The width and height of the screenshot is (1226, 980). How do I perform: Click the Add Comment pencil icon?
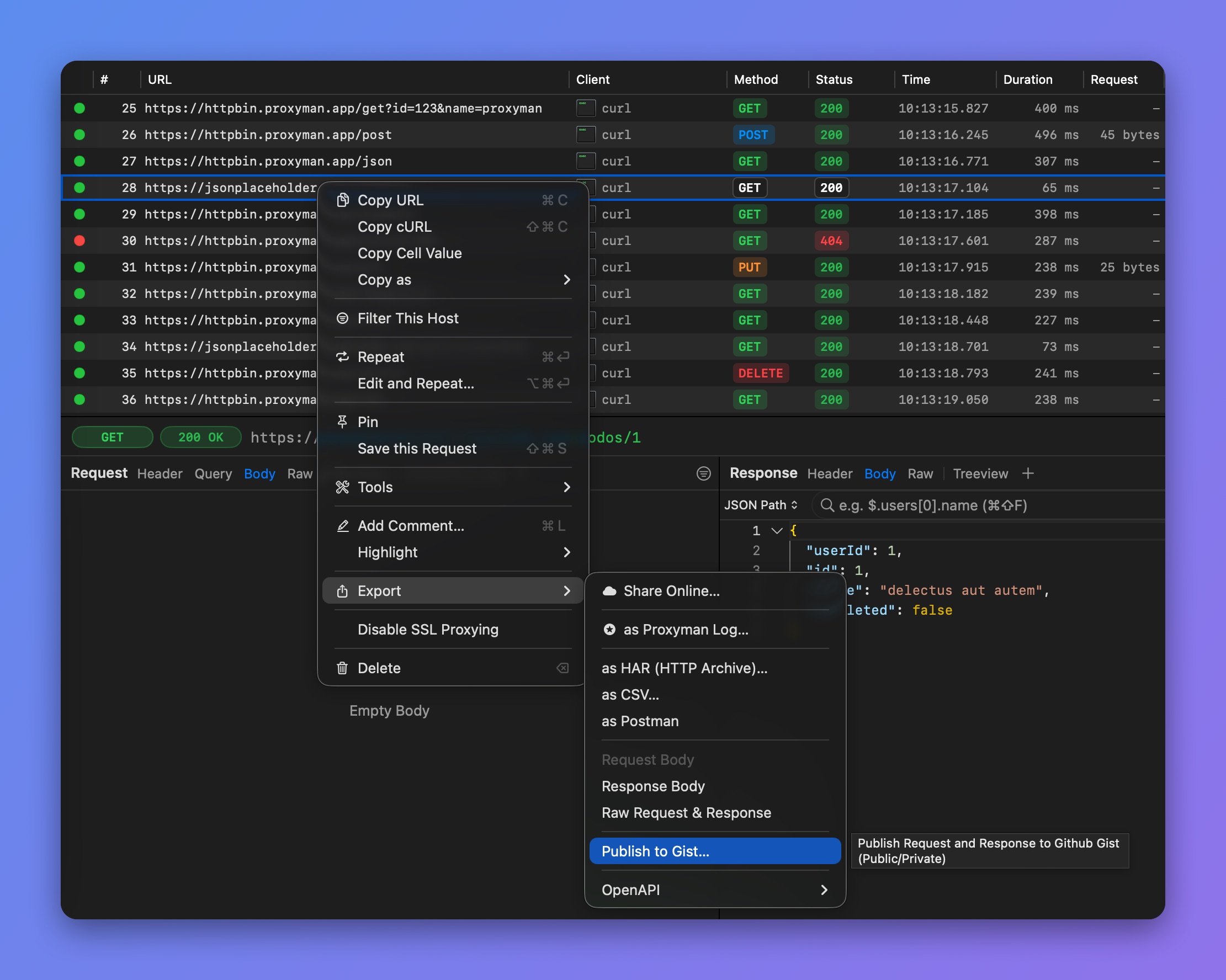(x=342, y=526)
